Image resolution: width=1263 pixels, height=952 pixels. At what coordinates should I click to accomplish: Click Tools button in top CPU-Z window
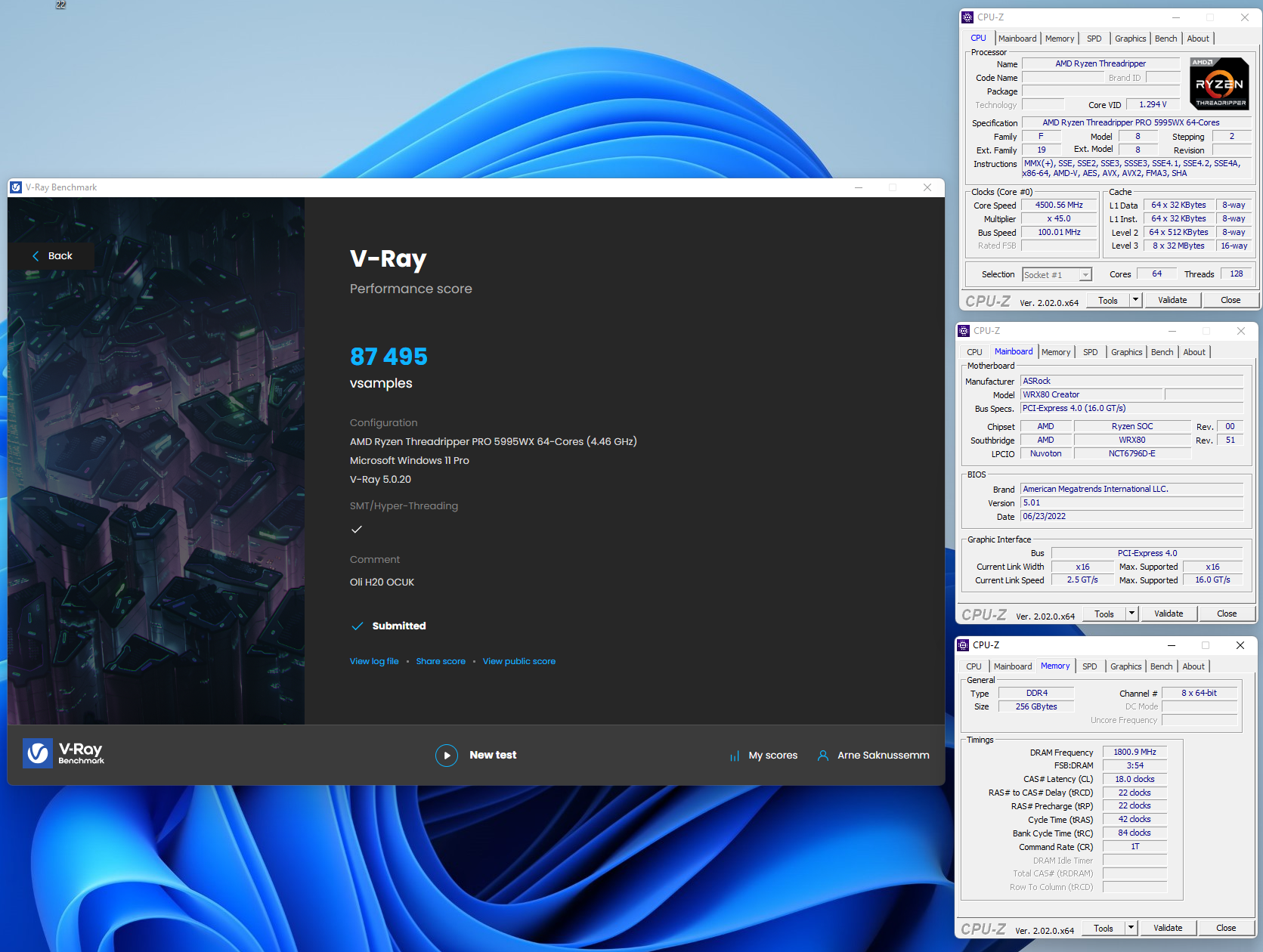pyautogui.click(x=1108, y=300)
